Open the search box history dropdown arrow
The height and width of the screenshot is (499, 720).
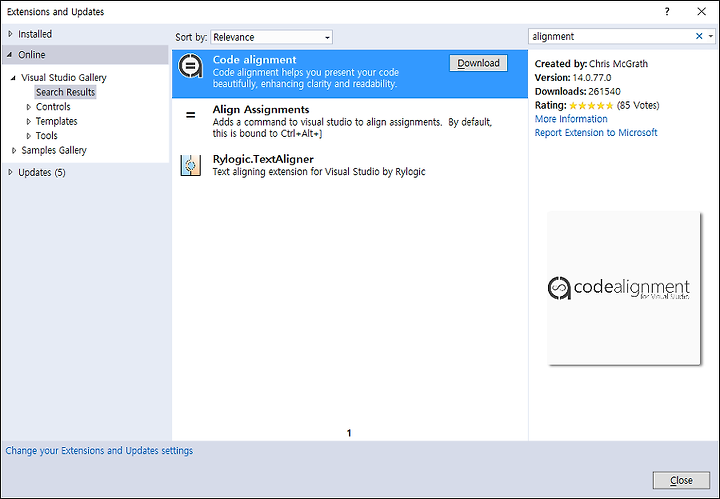[x=711, y=36]
